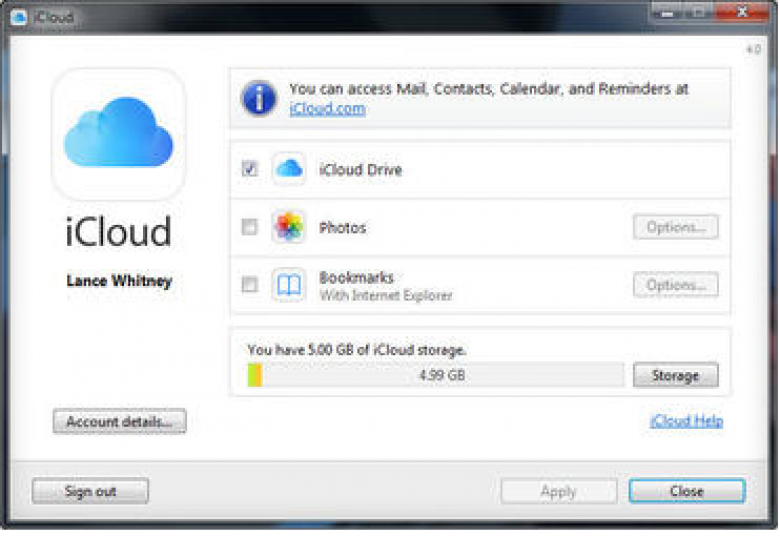Follow the iCloud.com link
780x536 pixels.
click(x=327, y=109)
